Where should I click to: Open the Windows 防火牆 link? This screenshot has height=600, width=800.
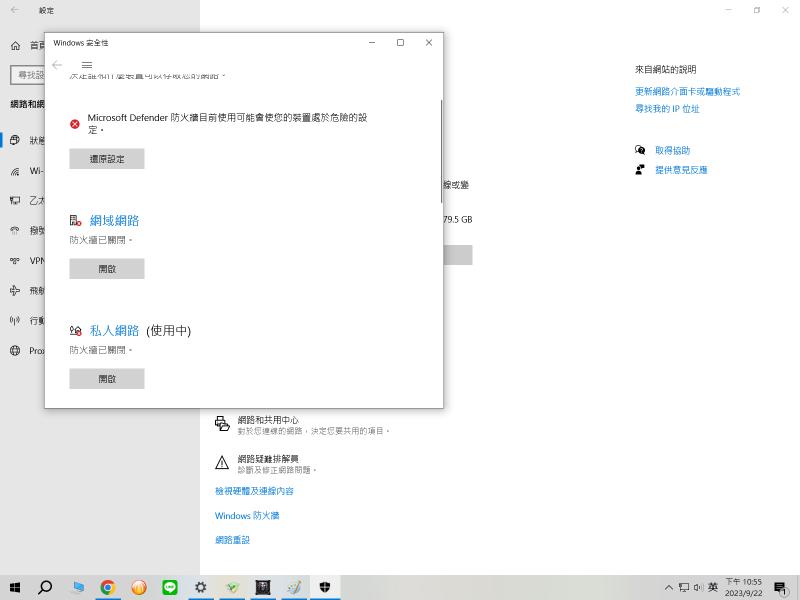[247, 515]
